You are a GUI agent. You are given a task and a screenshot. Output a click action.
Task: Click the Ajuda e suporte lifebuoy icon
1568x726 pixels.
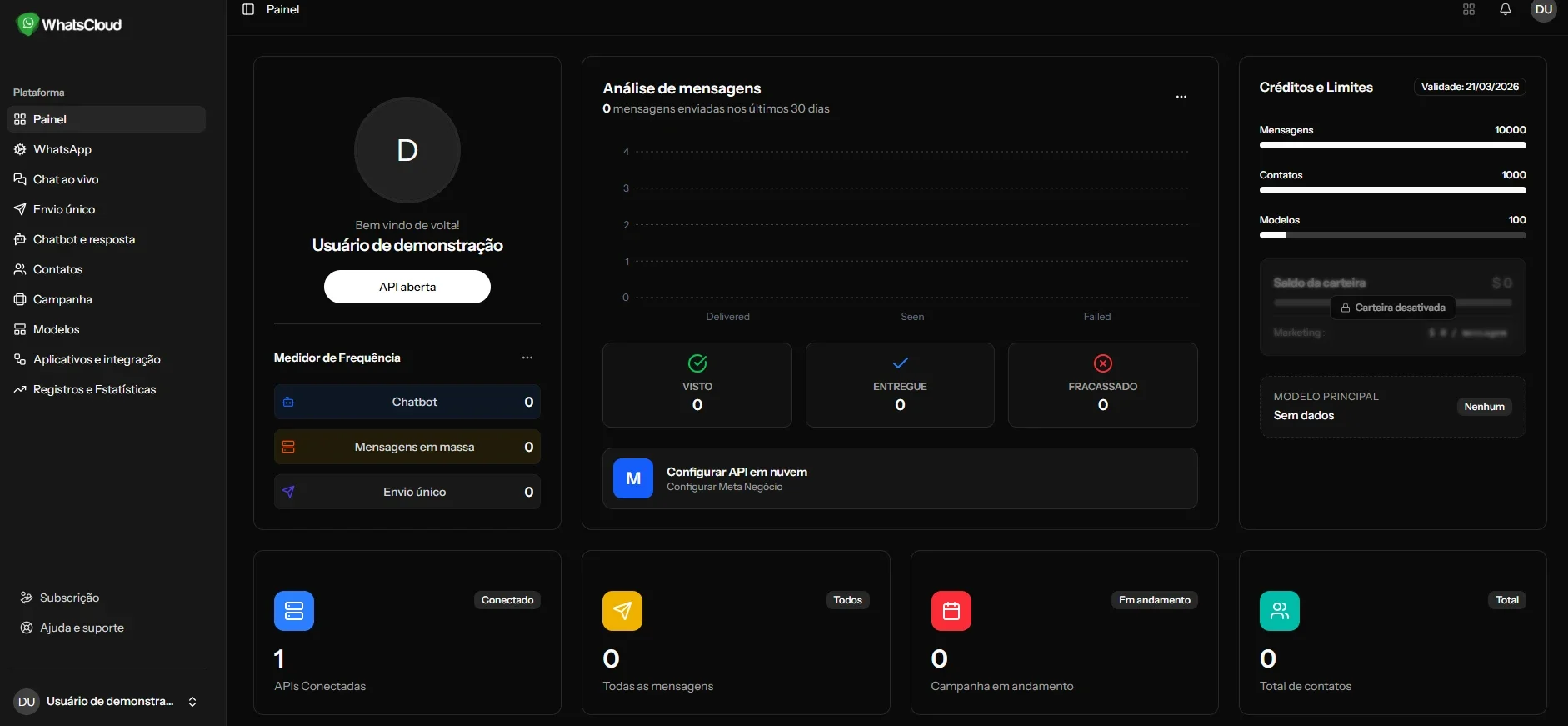tap(27, 628)
